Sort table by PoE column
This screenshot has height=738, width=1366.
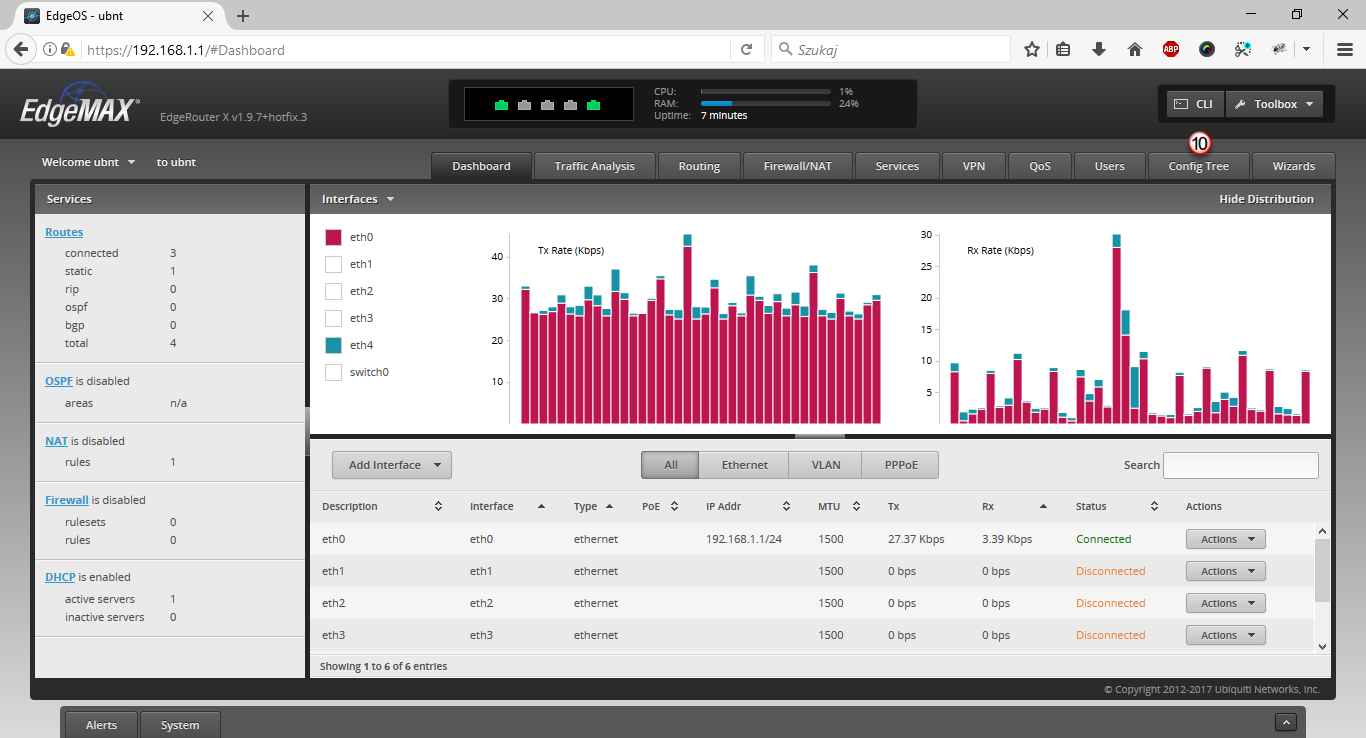660,506
